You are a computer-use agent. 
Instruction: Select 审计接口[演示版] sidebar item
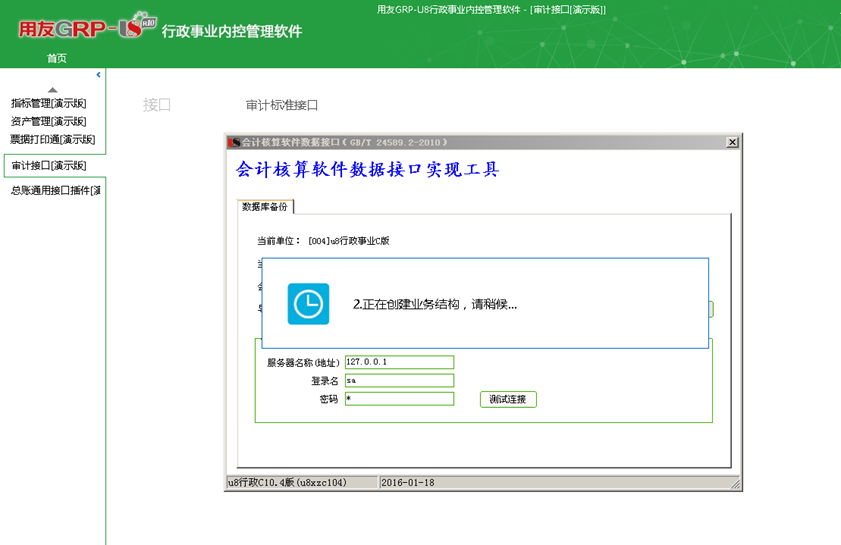[x=49, y=165]
